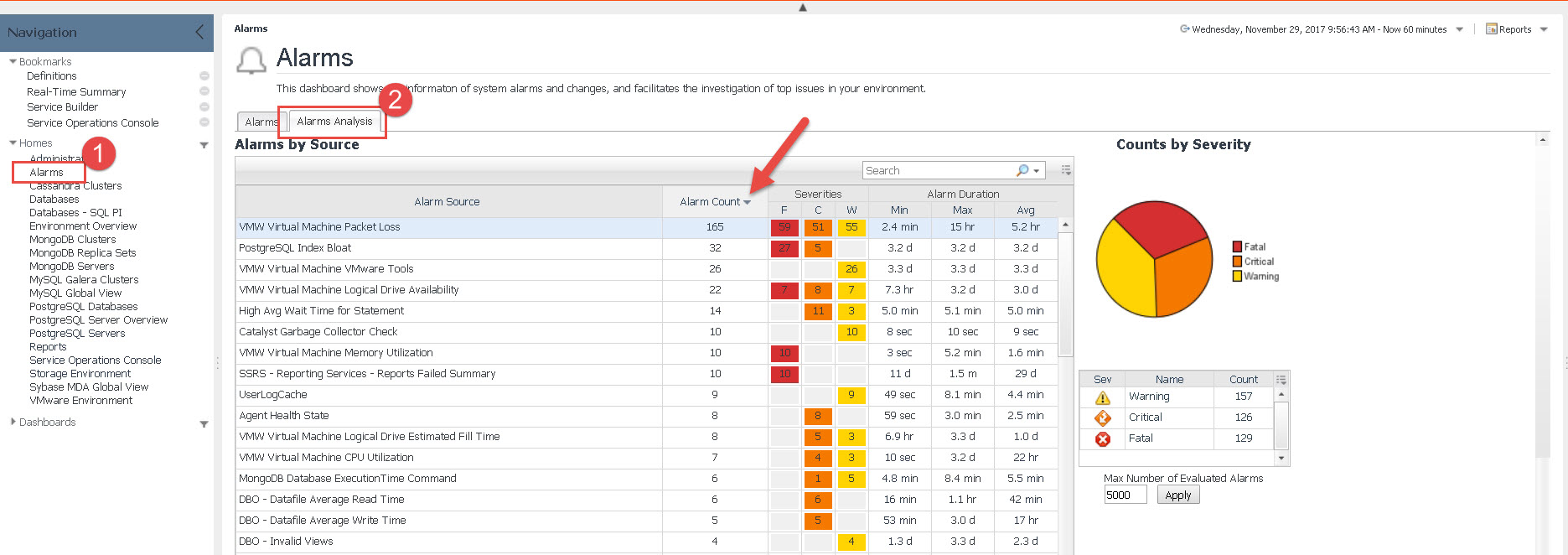Screen dimensions: 1568x555
Task: Click the bell icon beside the Alarms title
Action: 251,60
